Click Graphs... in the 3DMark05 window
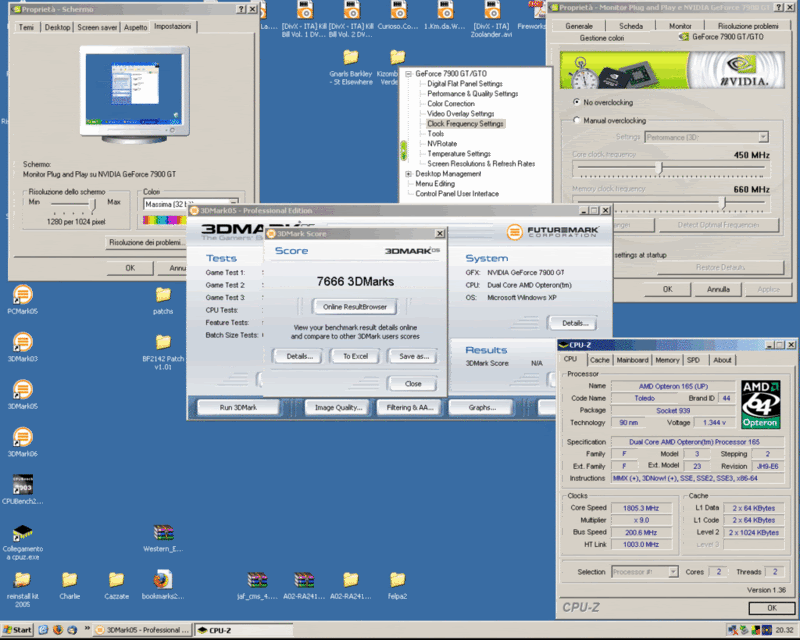800x640 pixels. pyautogui.click(x=482, y=407)
